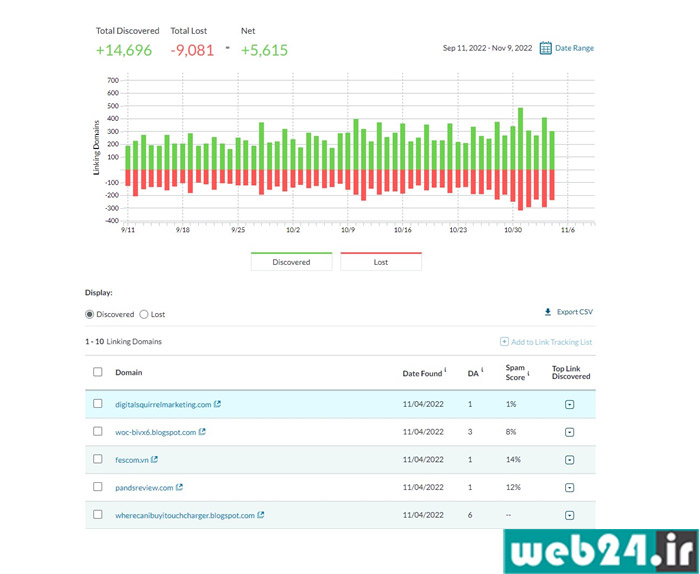Viewport: 700px width, 574px height.
Task: Check the box for digitalsquirrelmarketing.com row
Action: point(98,403)
